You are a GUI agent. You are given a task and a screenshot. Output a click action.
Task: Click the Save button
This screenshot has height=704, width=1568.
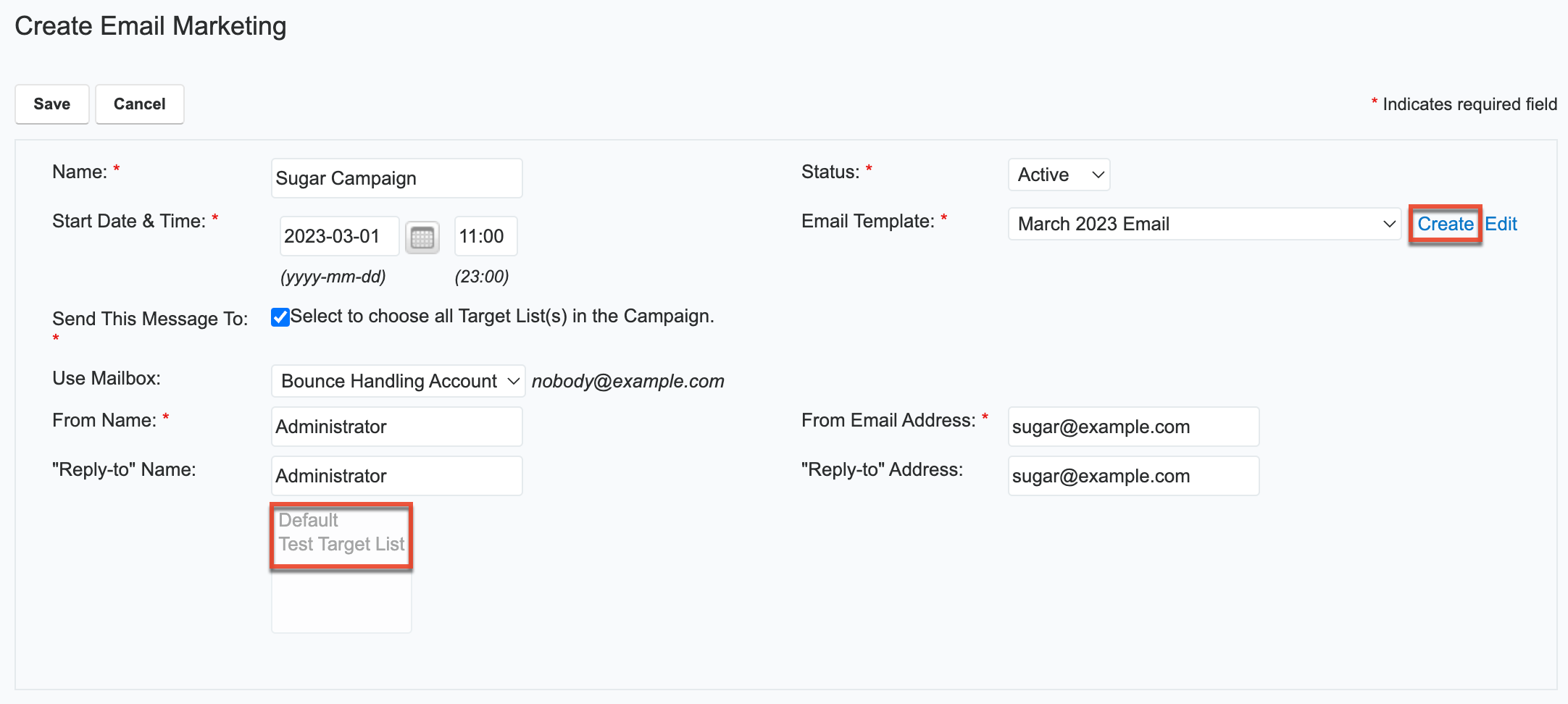51,104
